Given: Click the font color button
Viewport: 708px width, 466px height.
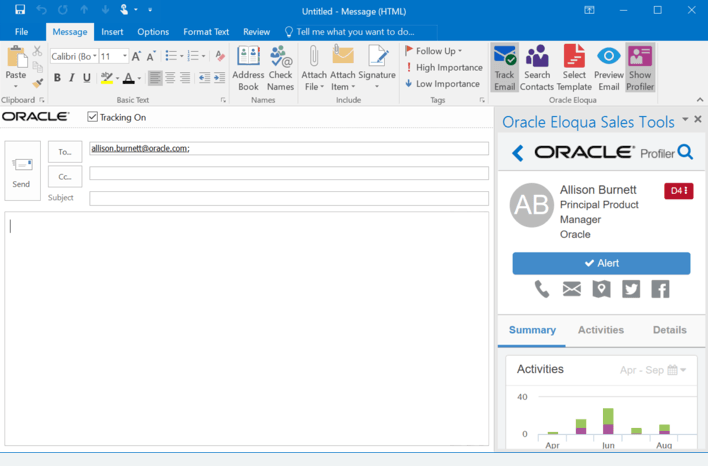Looking at the screenshot, I should tap(129, 78).
